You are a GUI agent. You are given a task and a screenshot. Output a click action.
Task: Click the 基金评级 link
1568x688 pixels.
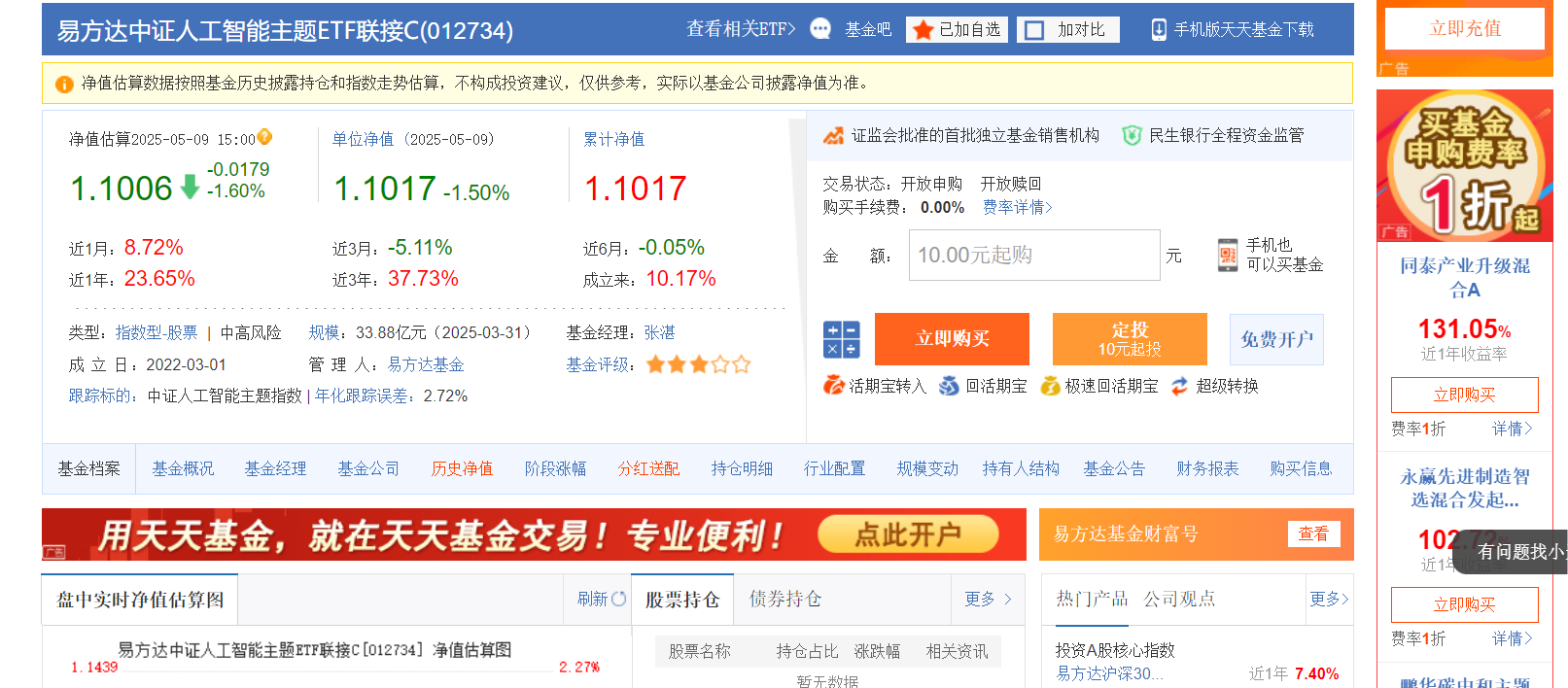pyautogui.click(x=597, y=364)
